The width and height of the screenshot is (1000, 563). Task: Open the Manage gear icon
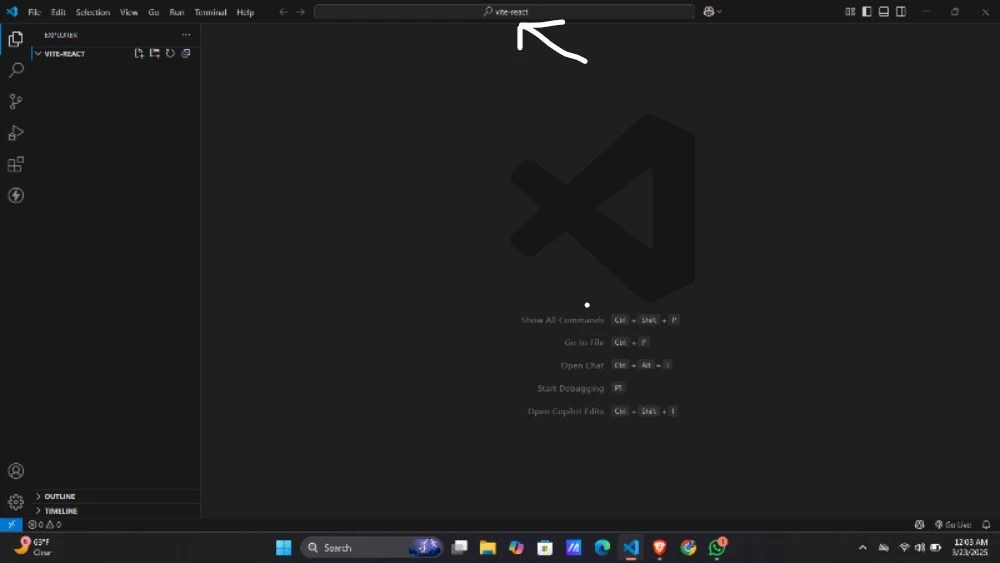coord(16,502)
